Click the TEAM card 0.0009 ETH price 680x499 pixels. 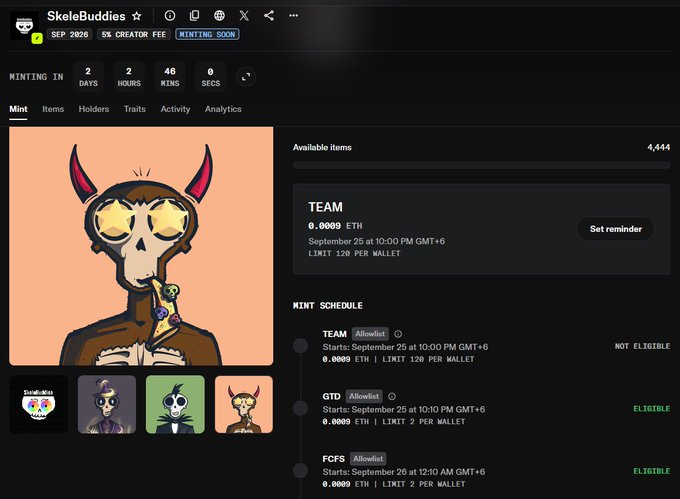(x=335, y=226)
